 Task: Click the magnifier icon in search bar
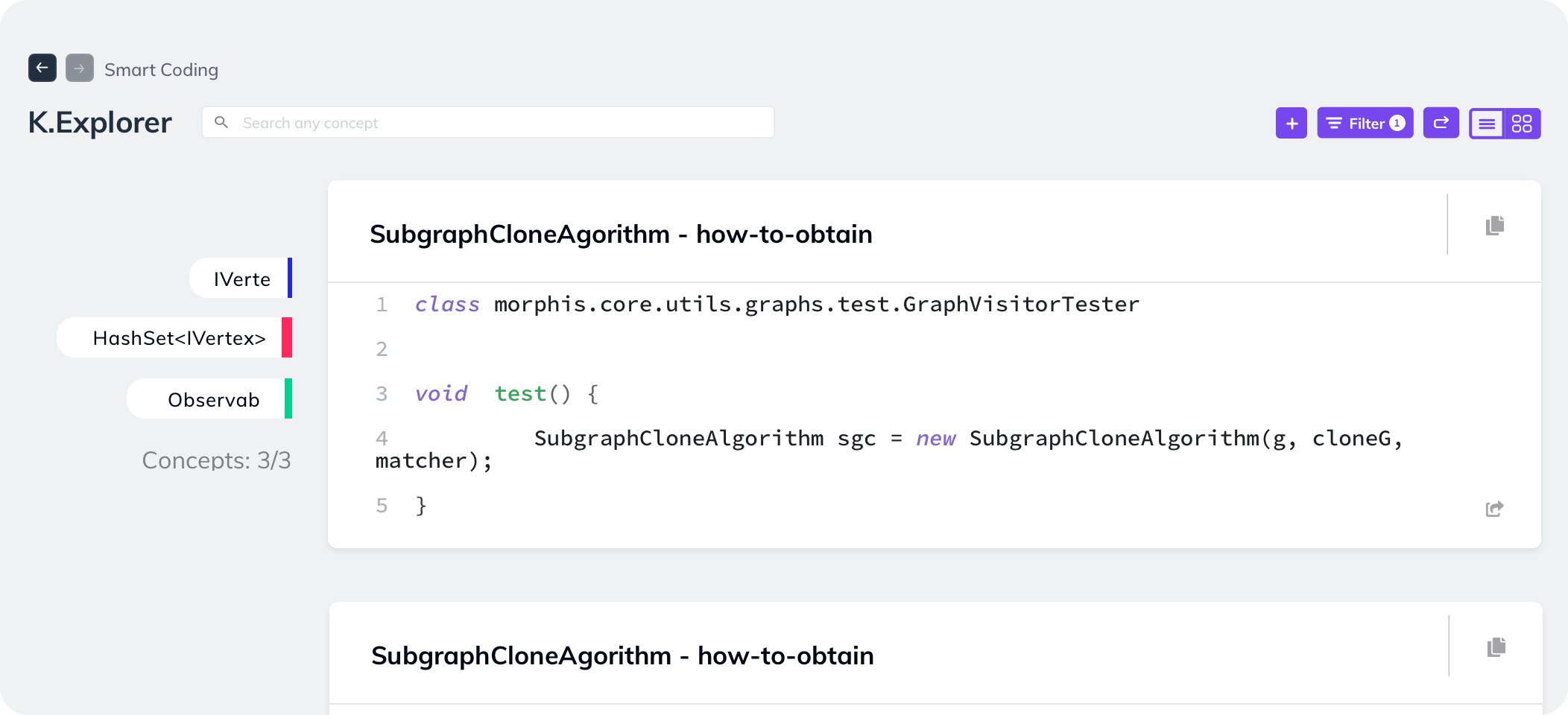tap(221, 122)
